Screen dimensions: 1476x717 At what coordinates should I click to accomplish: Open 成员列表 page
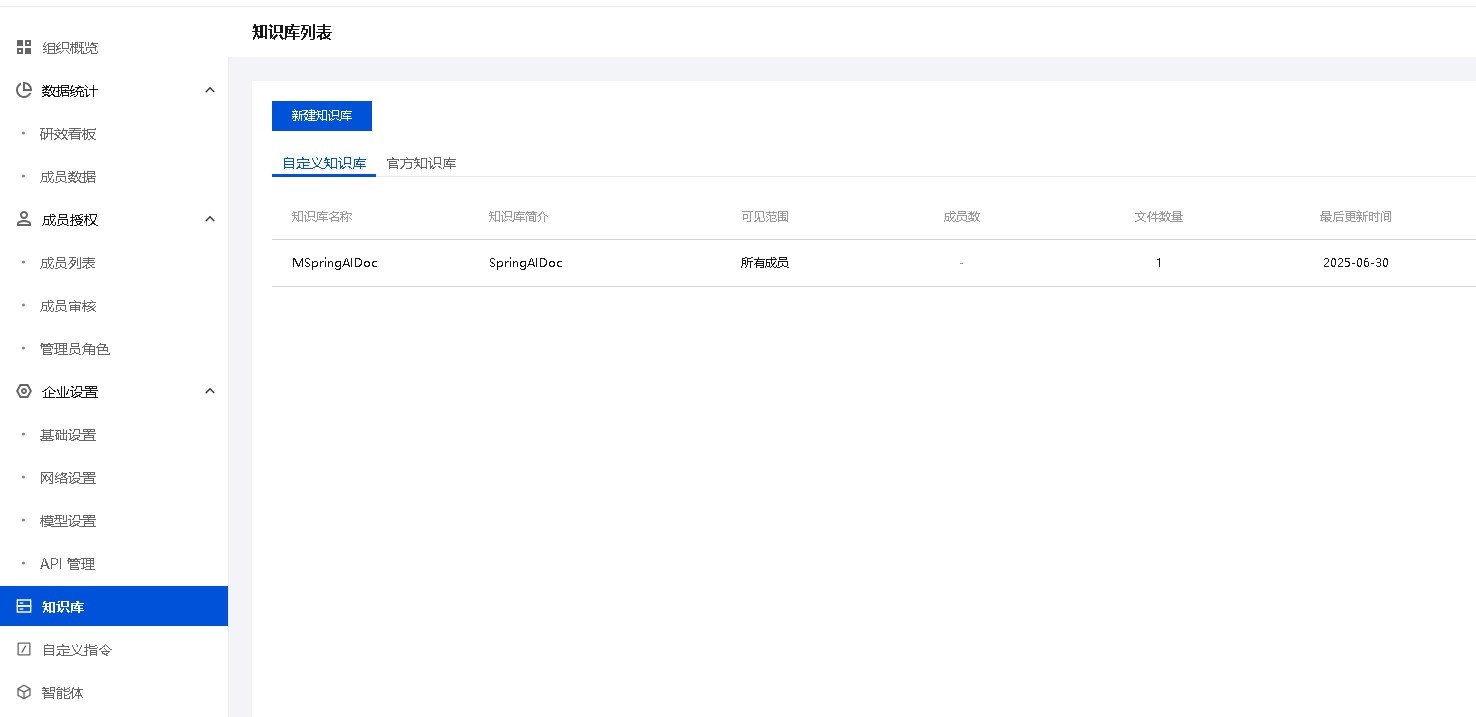coord(68,263)
